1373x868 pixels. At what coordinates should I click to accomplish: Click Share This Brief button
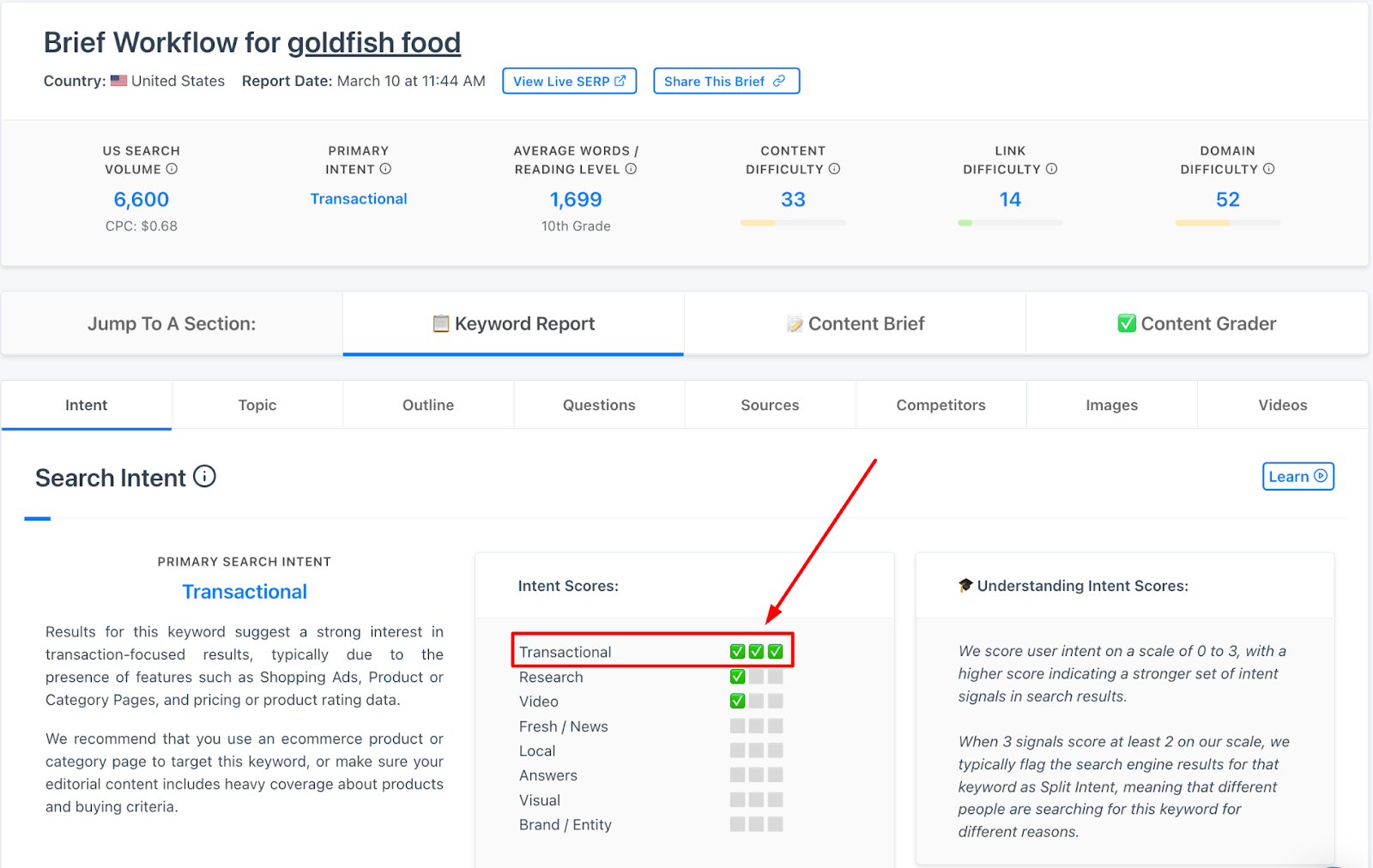pos(726,81)
